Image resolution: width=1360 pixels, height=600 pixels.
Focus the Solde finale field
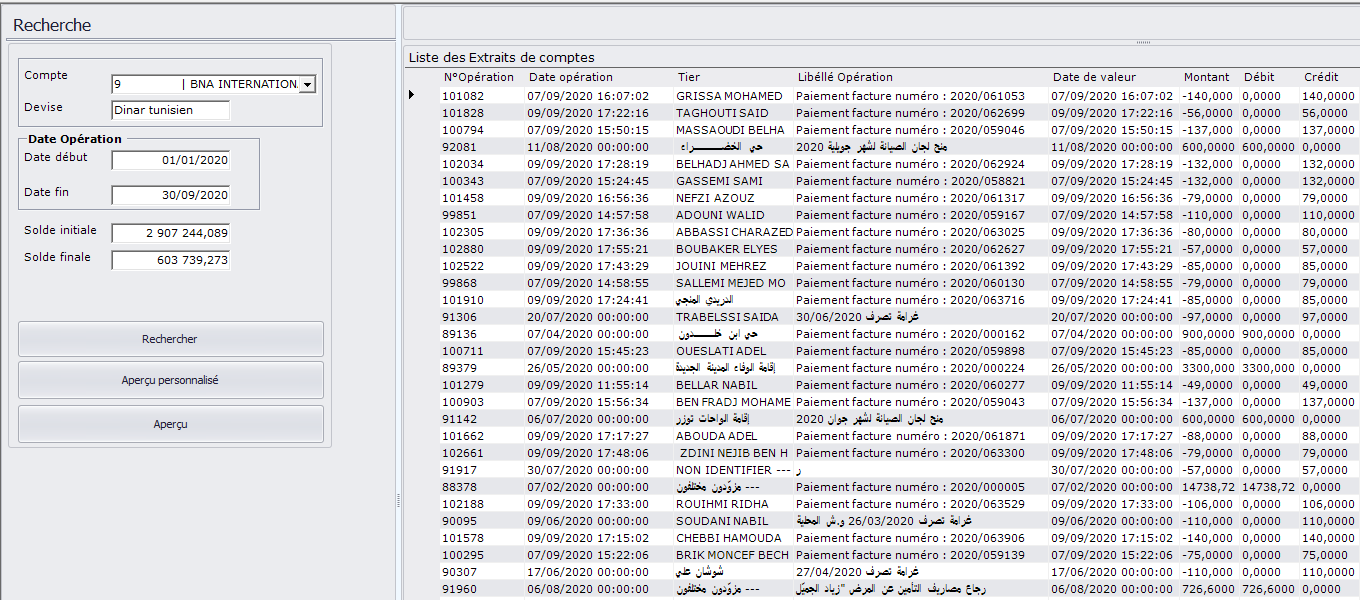click(170, 260)
